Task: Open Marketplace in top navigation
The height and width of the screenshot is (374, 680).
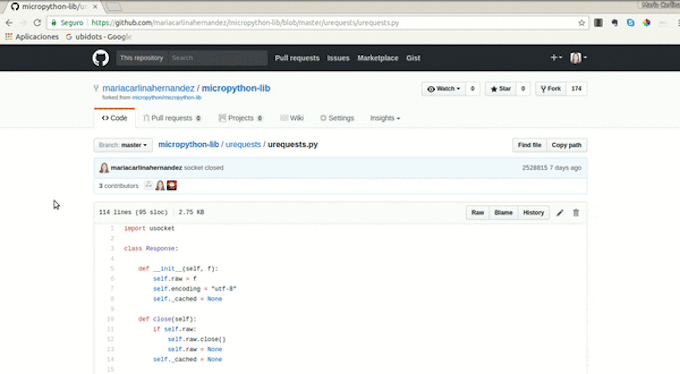Action: click(x=378, y=58)
